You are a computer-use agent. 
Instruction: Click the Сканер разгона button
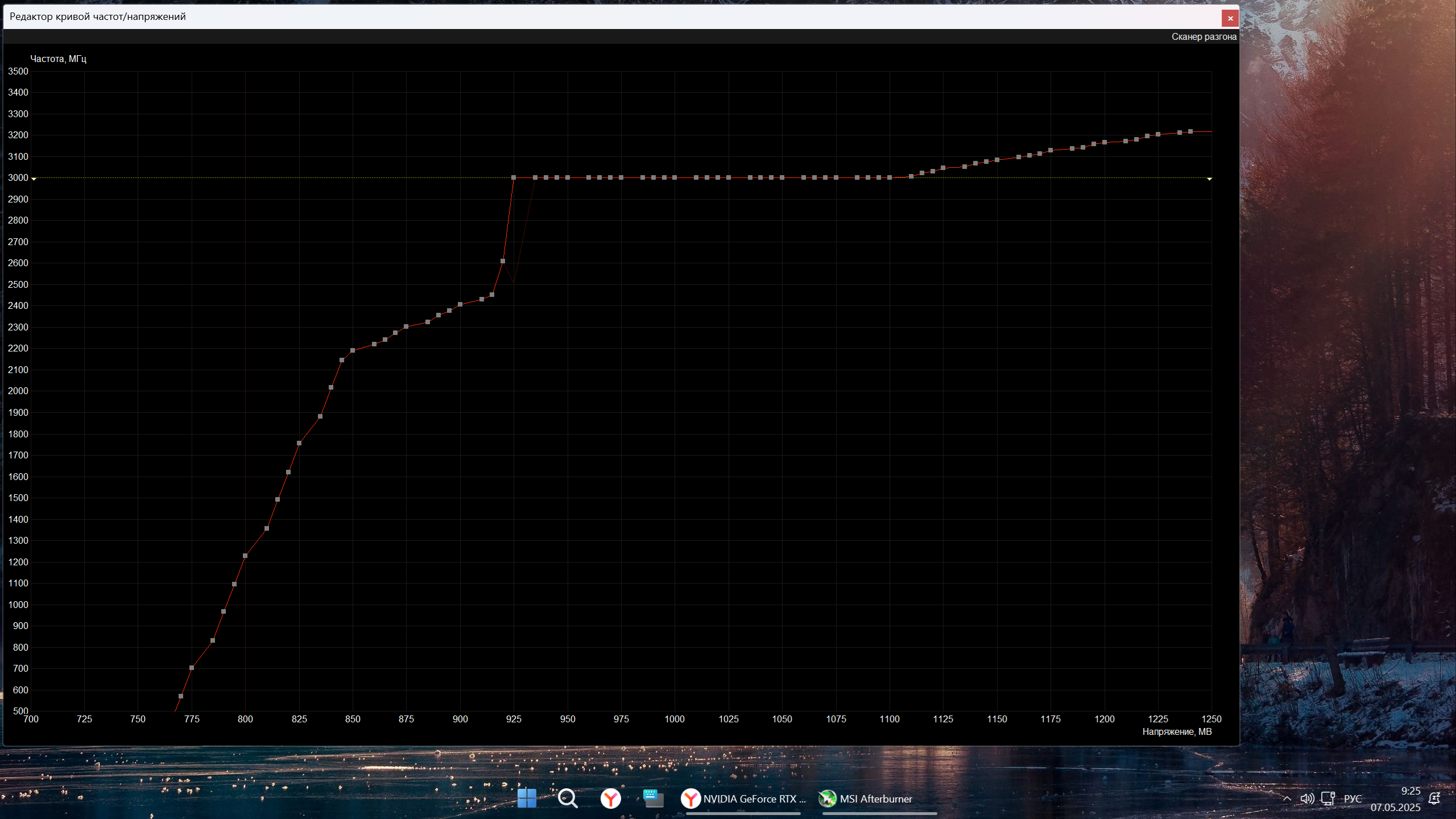[x=1203, y=36]
